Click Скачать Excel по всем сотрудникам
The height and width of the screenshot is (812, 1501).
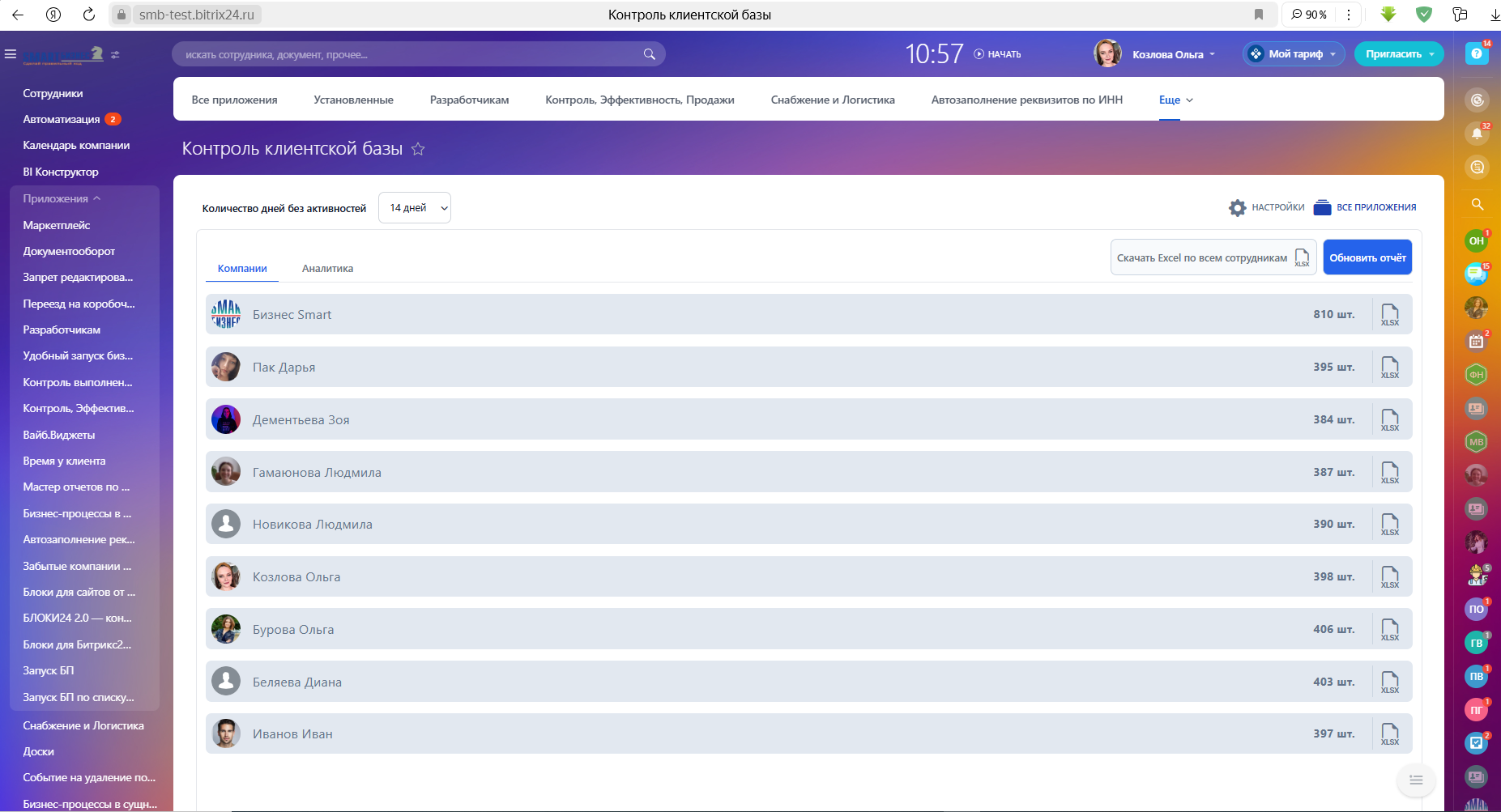1213,257
